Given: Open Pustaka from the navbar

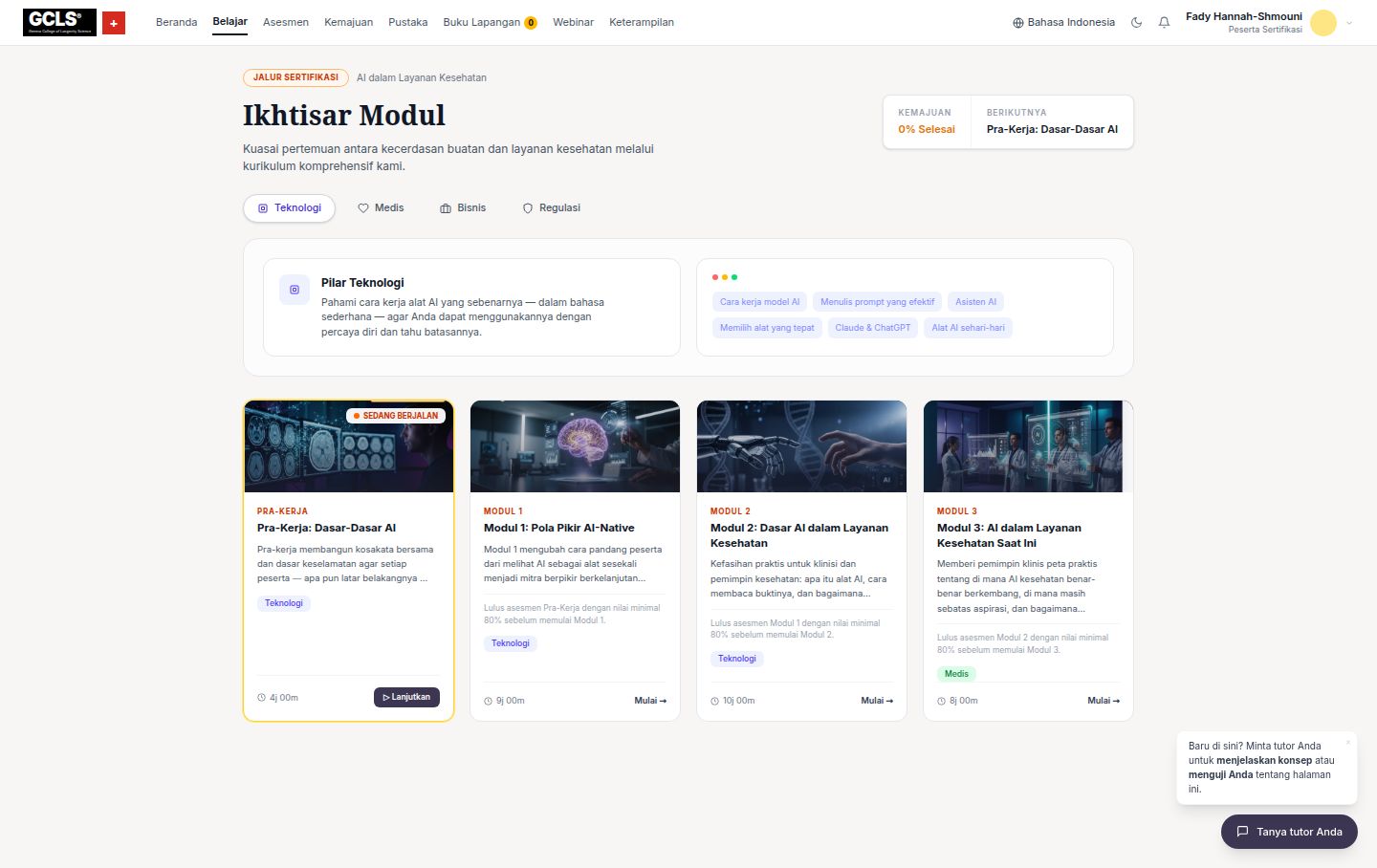Looking at the screenshot, I should pos(408,22).
